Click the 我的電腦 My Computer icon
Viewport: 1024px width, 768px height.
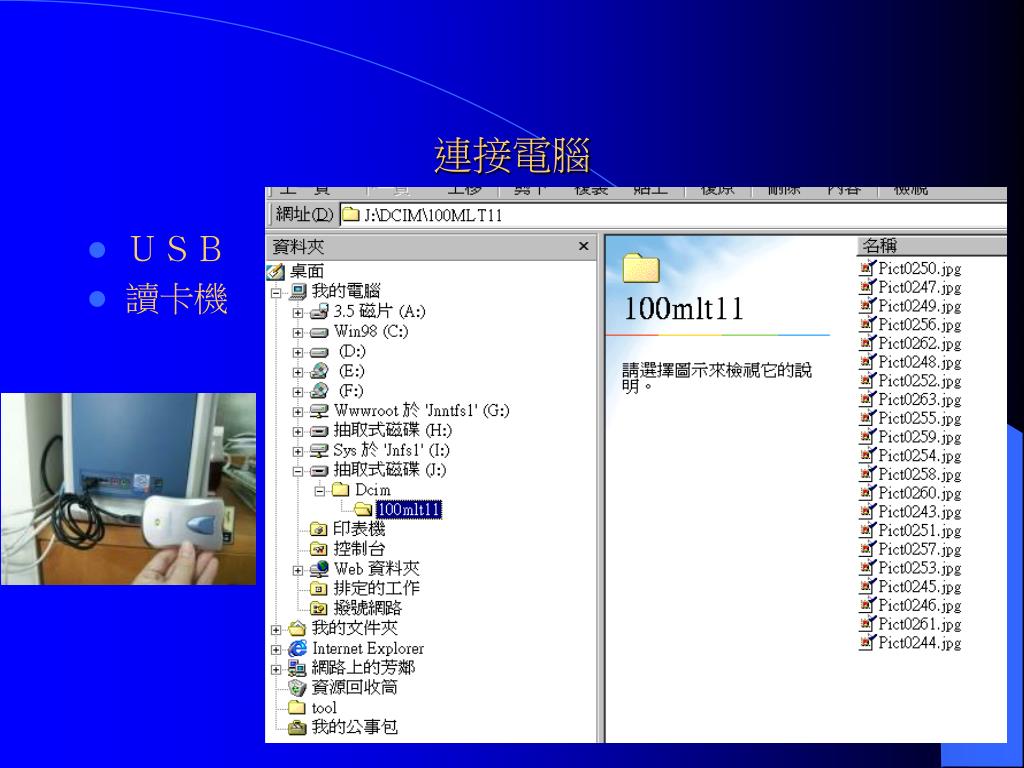297,291
